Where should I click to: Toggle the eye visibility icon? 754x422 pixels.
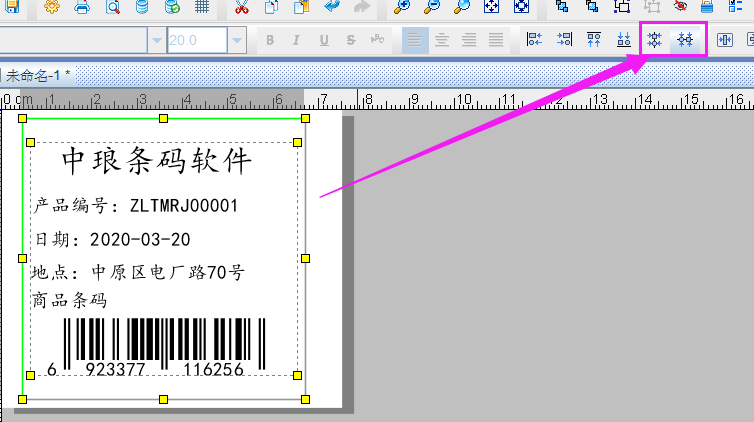coord(680,7)
